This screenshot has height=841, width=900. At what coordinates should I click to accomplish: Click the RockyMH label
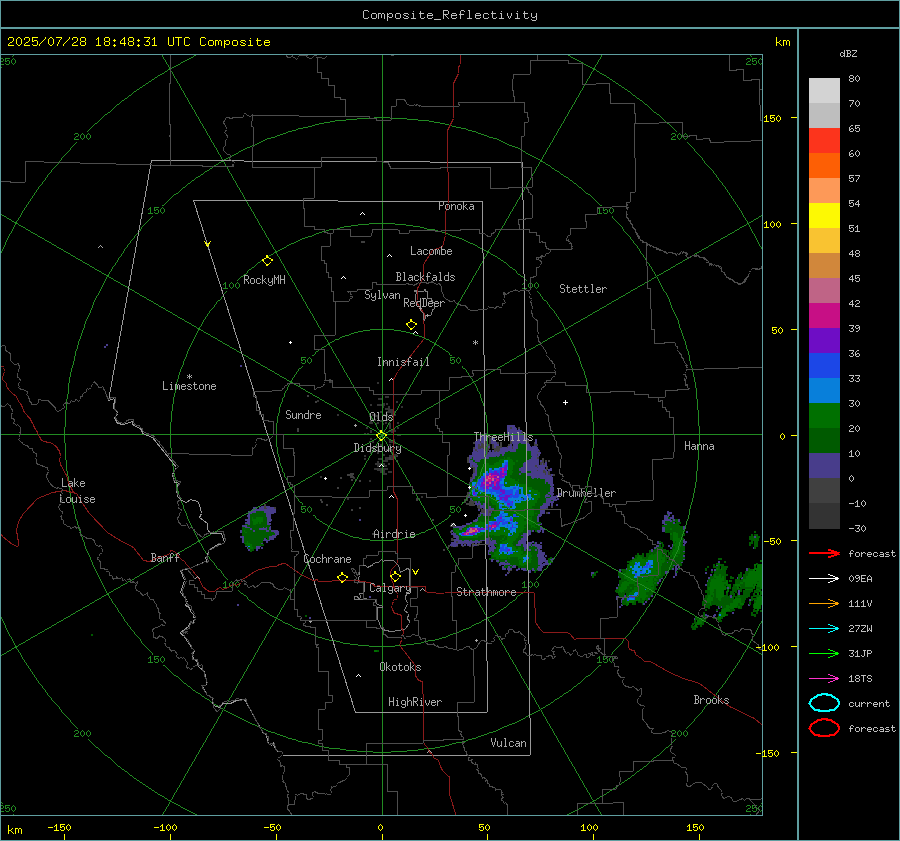point(264,280)
